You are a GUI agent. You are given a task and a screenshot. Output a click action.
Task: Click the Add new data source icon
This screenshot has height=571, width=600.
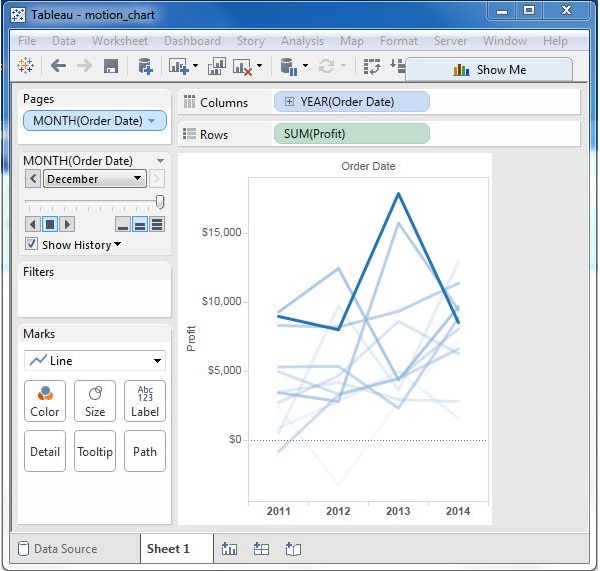click(x=146, y=66)
